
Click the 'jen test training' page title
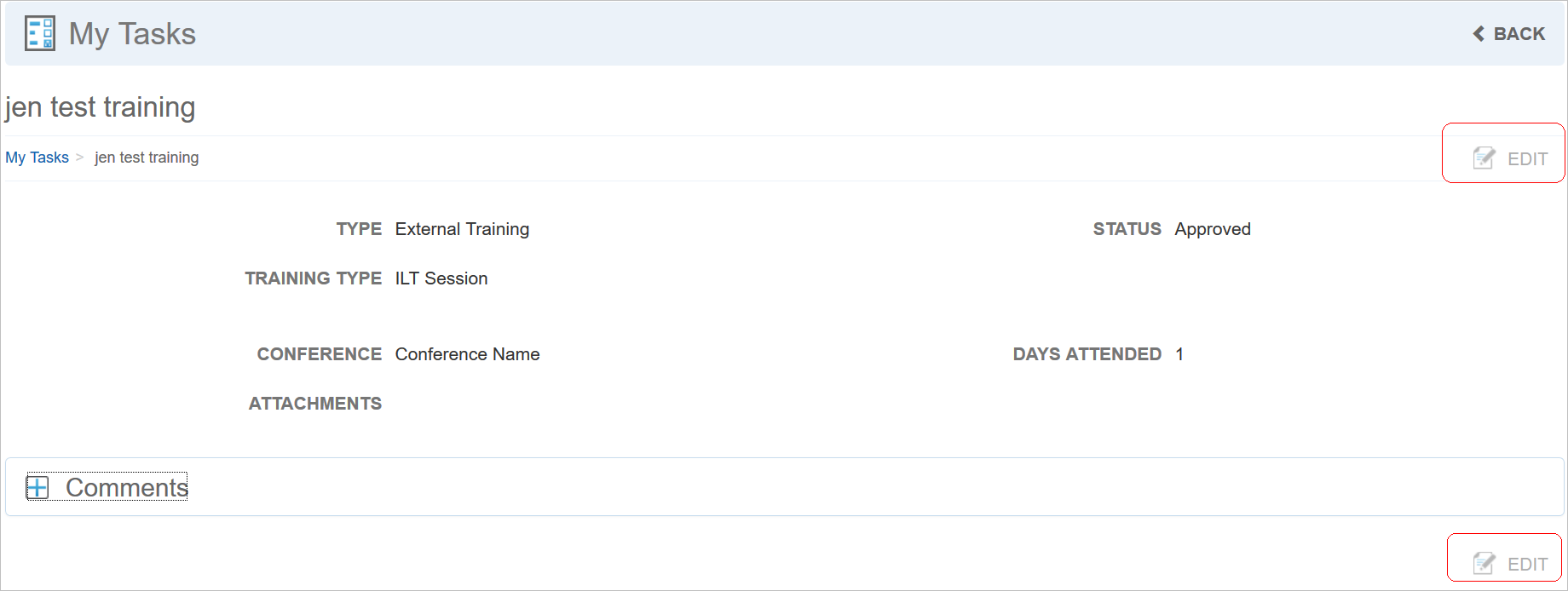point(101,107)
